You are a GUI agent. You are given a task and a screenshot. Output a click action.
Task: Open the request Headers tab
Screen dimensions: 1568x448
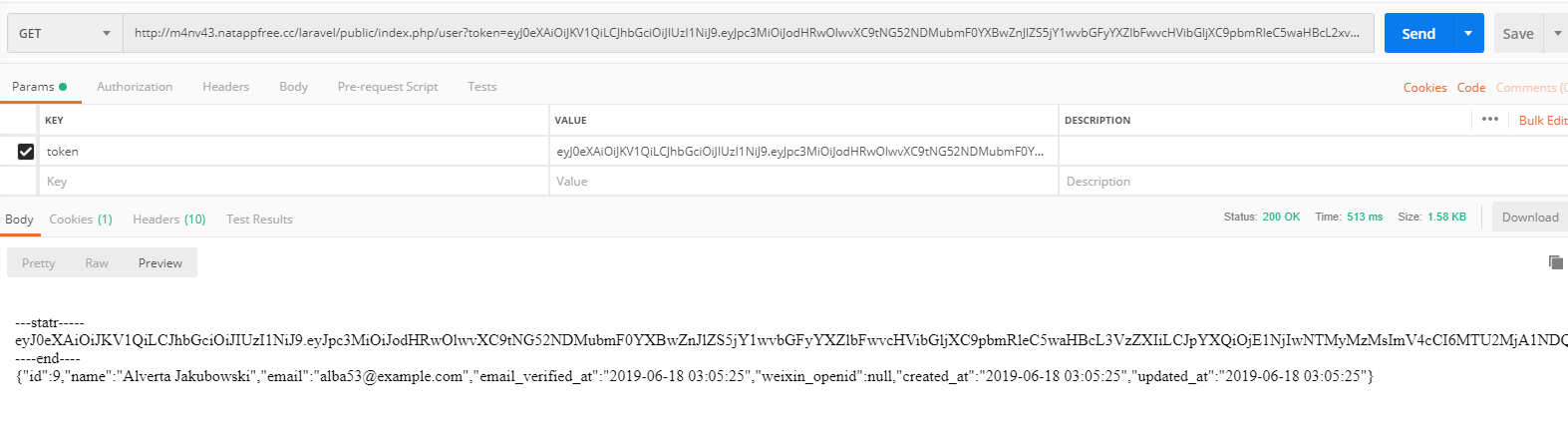click(225, 87)
